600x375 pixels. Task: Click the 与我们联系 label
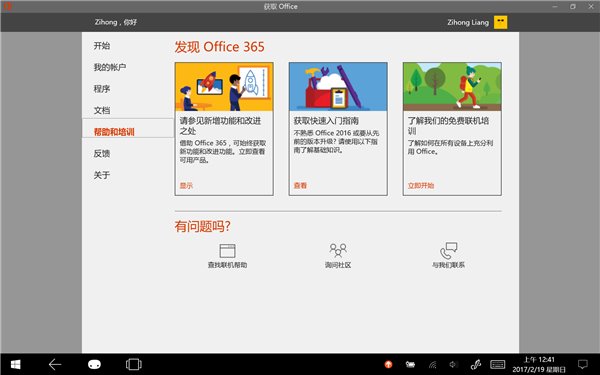448,265
